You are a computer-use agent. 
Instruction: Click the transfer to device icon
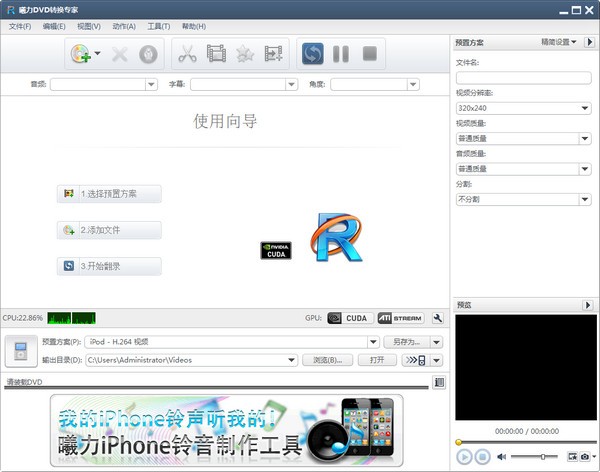coord(416,360)
